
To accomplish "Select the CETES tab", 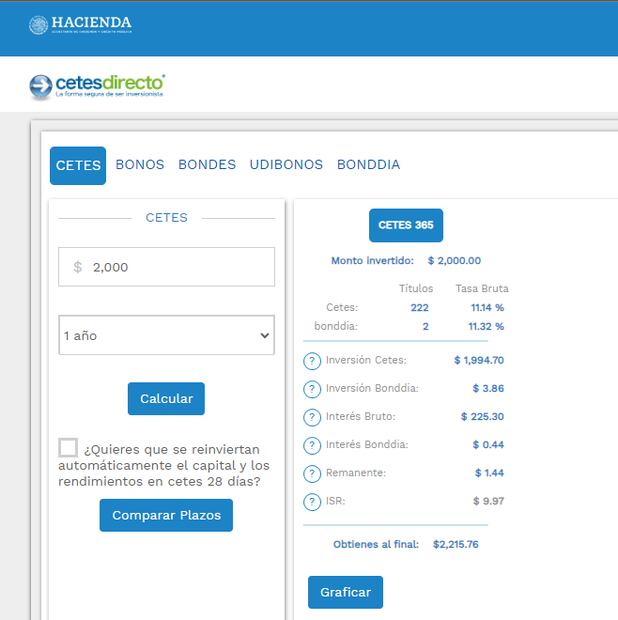I will [78, 165].
